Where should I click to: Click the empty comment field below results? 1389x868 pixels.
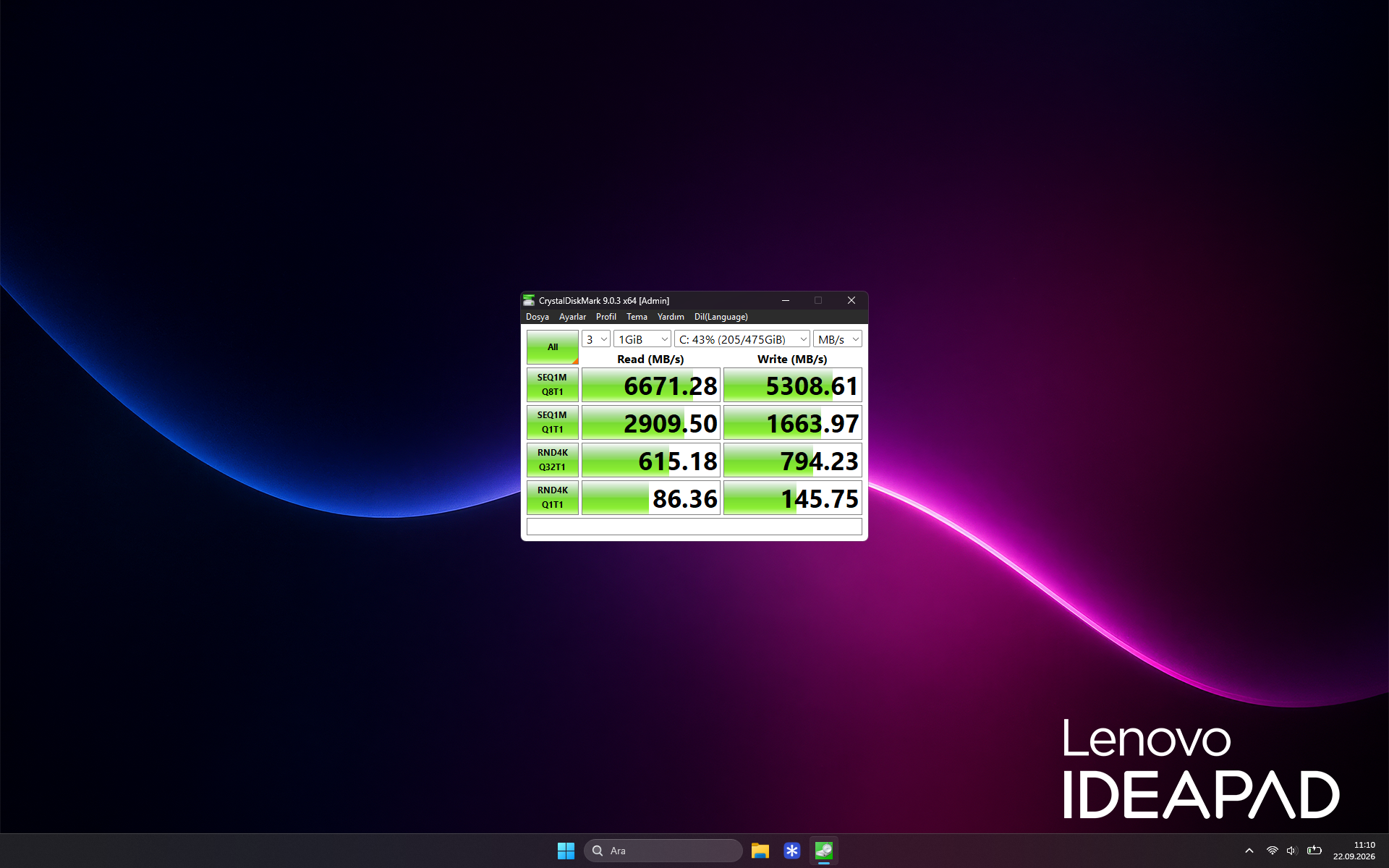pos(694,527)
